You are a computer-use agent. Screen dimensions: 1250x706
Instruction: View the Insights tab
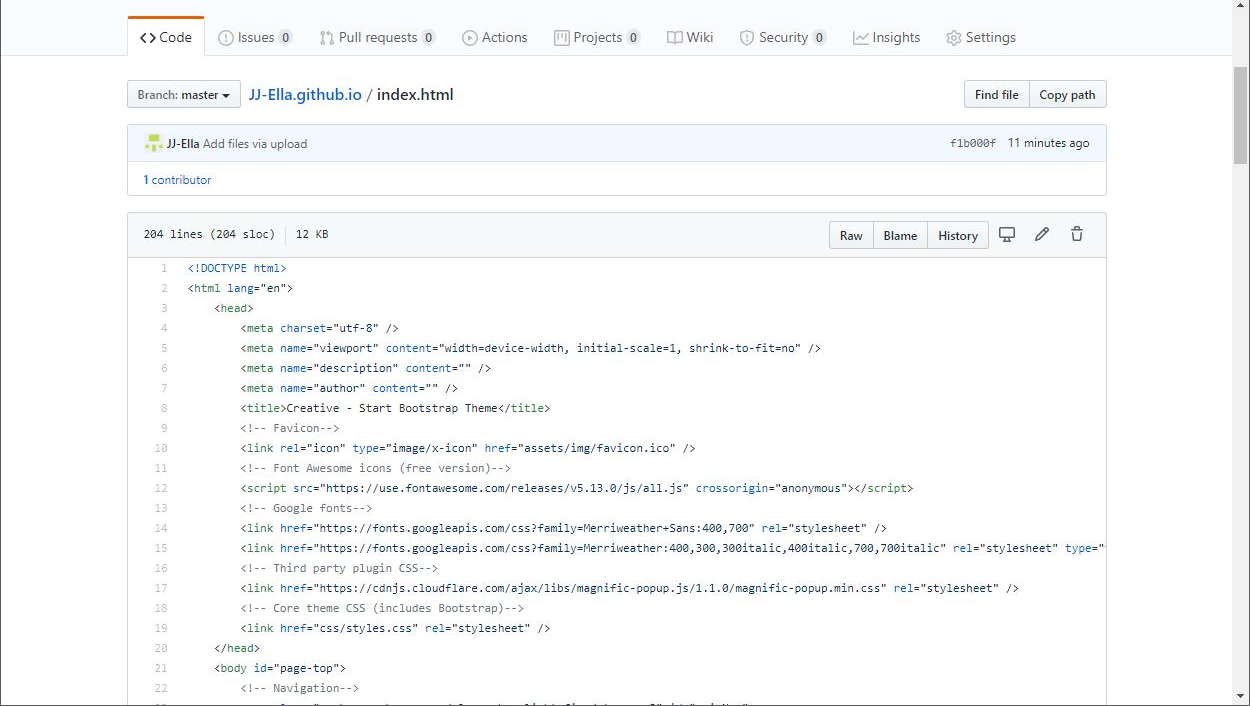pyautogui.click(x=886, y=37)
